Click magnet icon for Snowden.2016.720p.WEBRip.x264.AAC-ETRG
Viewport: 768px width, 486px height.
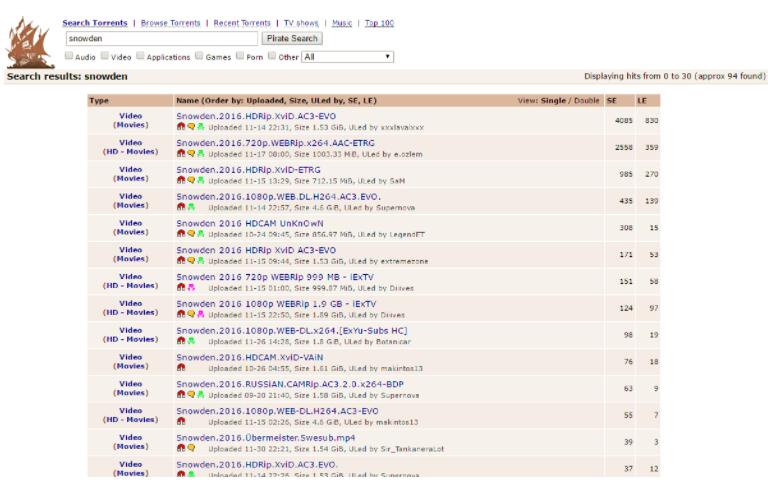tap(181, 154)
